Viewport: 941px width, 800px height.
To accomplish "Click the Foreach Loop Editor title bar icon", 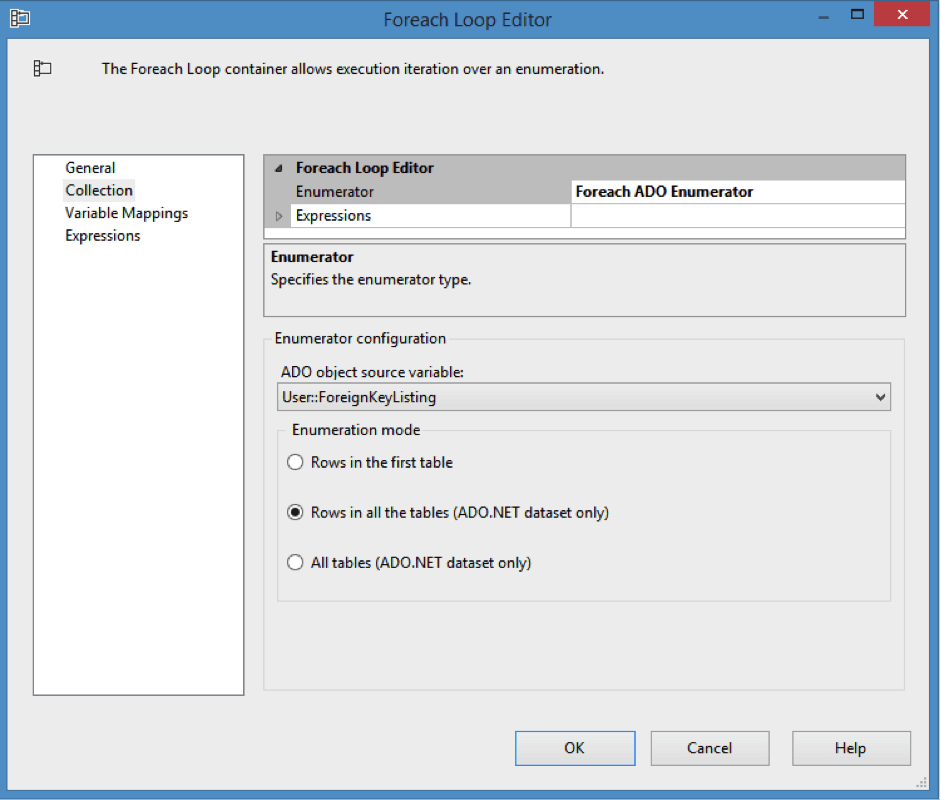I will [x=20, y=19].
